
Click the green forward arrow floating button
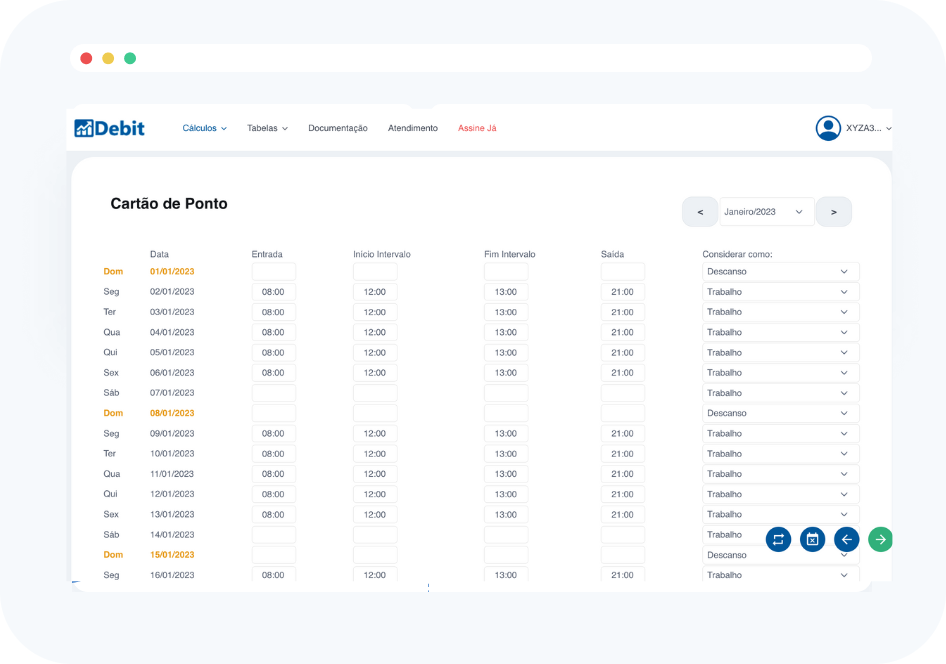[x=880, y=540]
